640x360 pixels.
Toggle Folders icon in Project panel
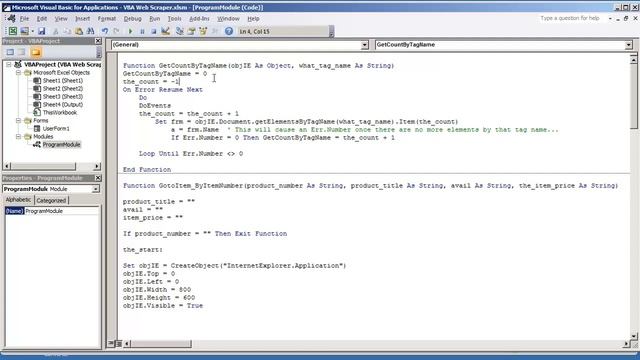click(x=36, y=52)
